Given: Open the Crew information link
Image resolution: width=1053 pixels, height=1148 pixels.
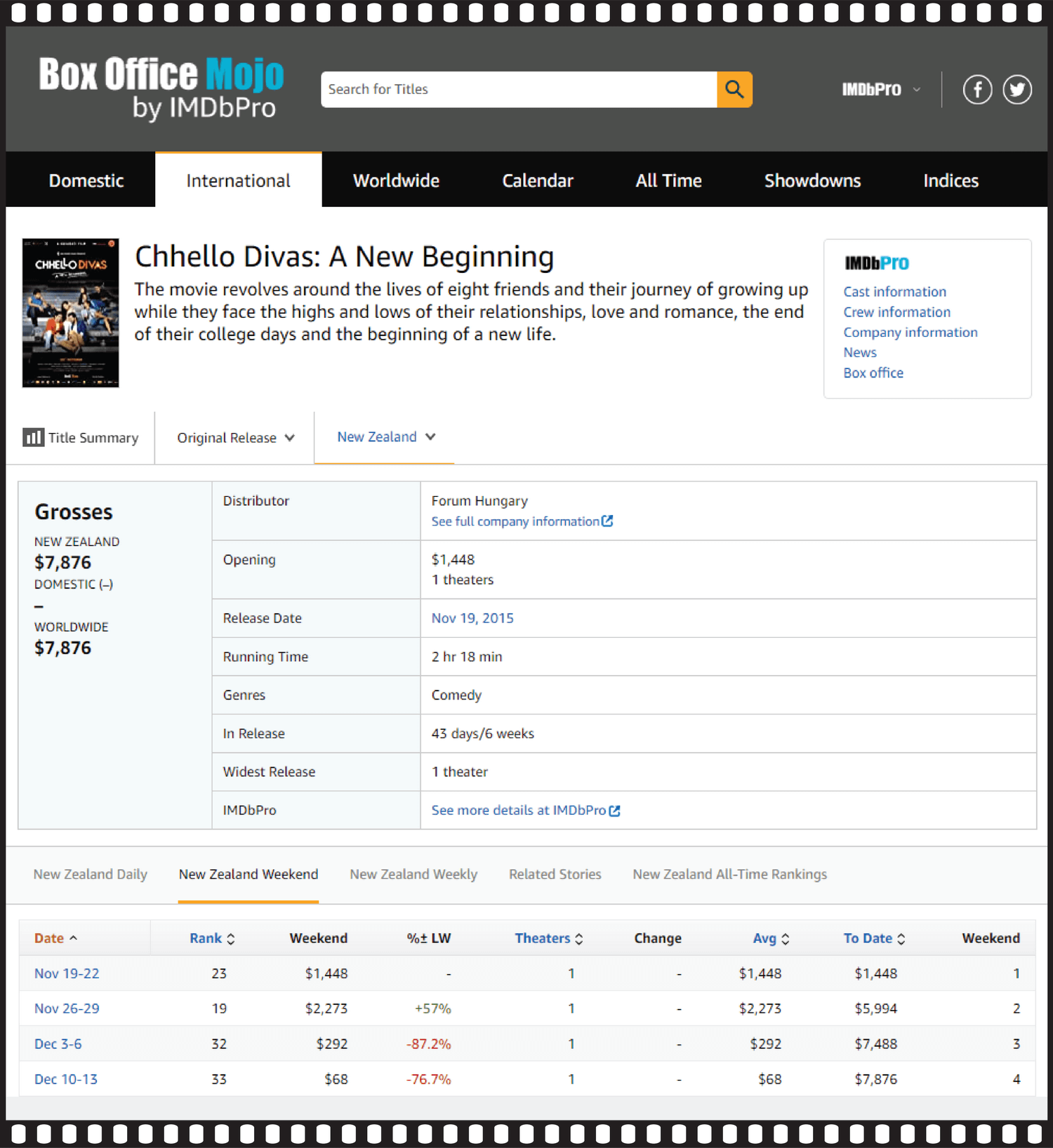Looking at the screenshot, I should click(x=896, y=312).
